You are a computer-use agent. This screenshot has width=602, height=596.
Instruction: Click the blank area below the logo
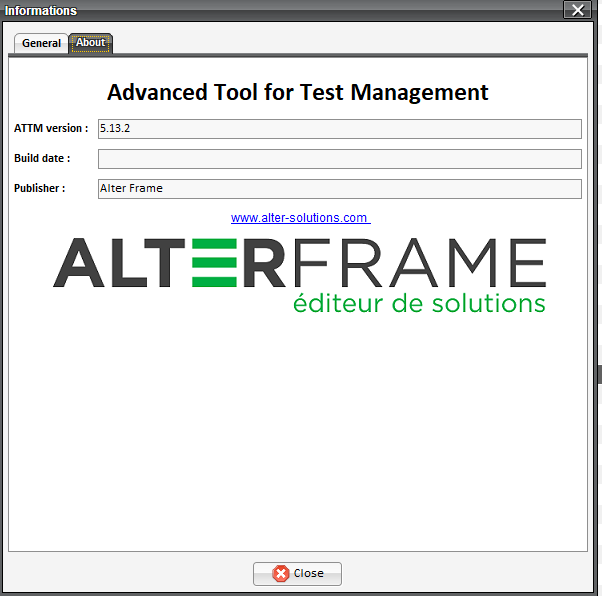(x=298, y=430)
